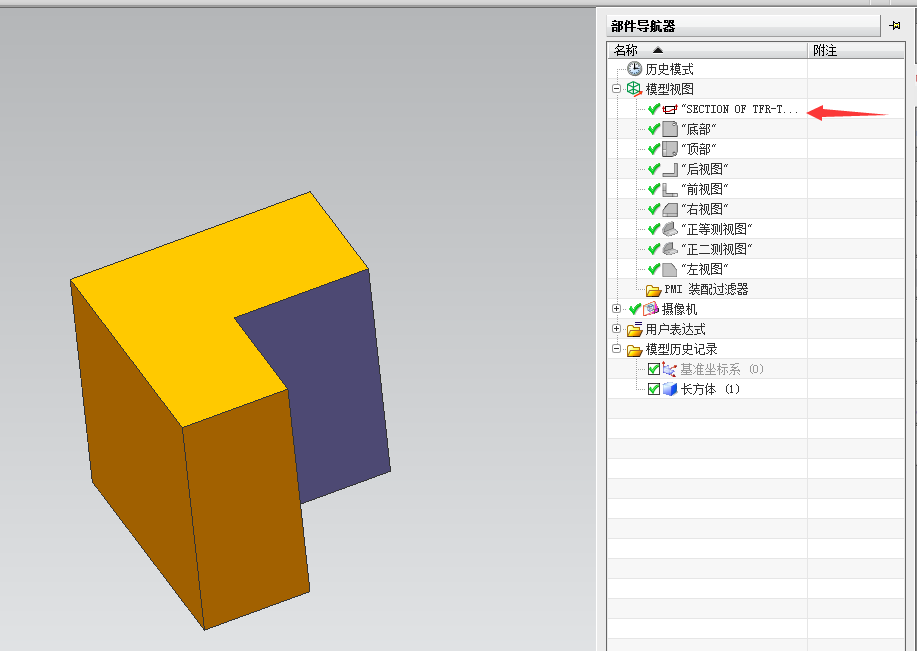Screen dimensions: 917x651
Task: Expand the 摄像机 tree node
Action: click(x=616, y=308)
